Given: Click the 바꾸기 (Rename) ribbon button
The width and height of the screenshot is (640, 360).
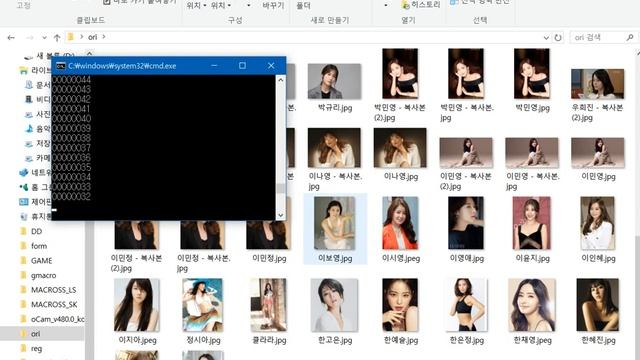Looking at the screenshot, I should tap(273, 6).
